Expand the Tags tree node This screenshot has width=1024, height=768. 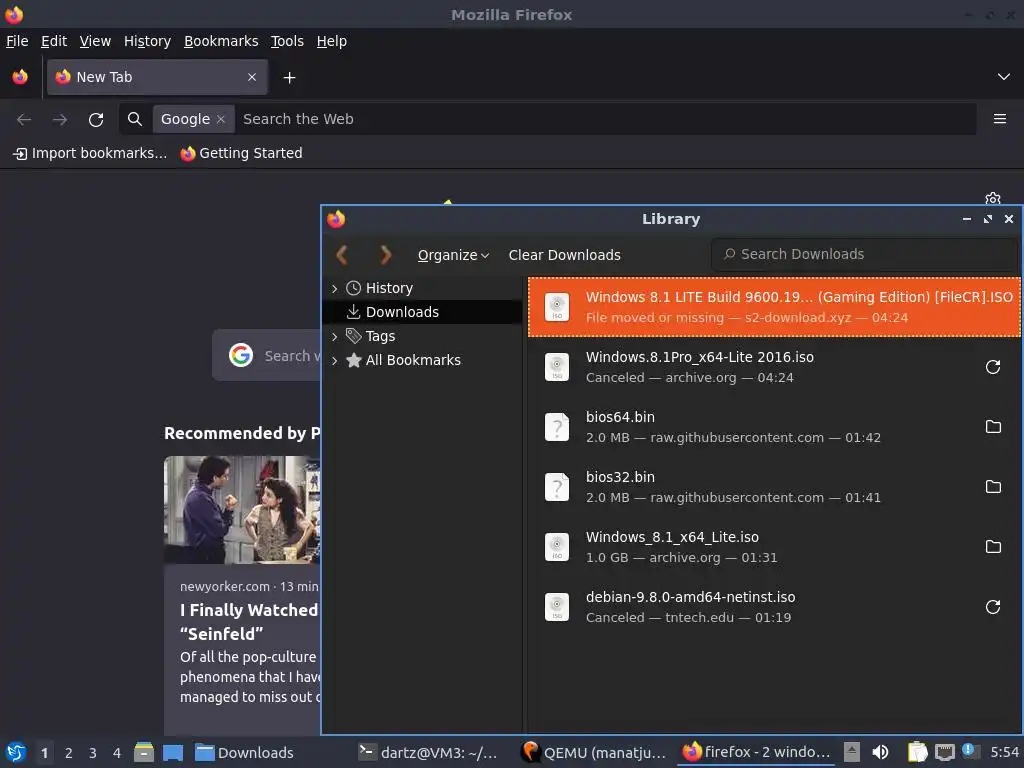(x=334, y=336)
